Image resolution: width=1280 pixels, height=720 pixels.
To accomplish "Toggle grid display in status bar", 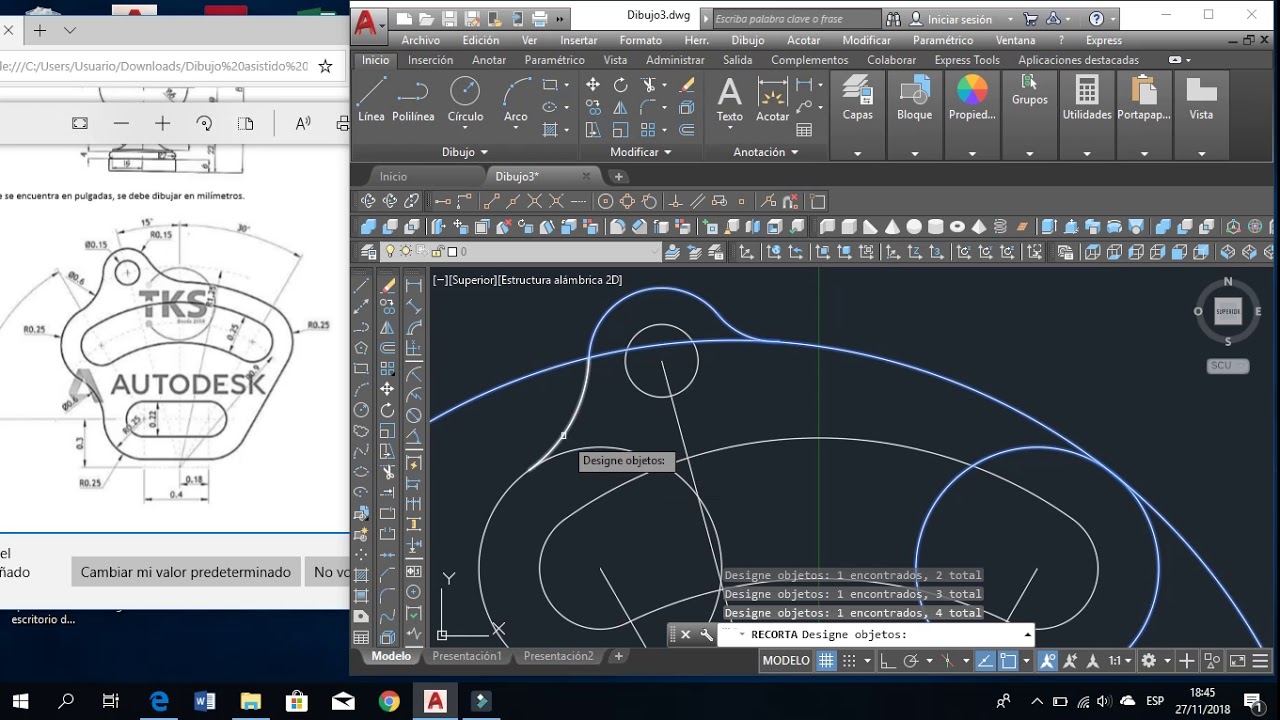I will (x=826, y=661).
